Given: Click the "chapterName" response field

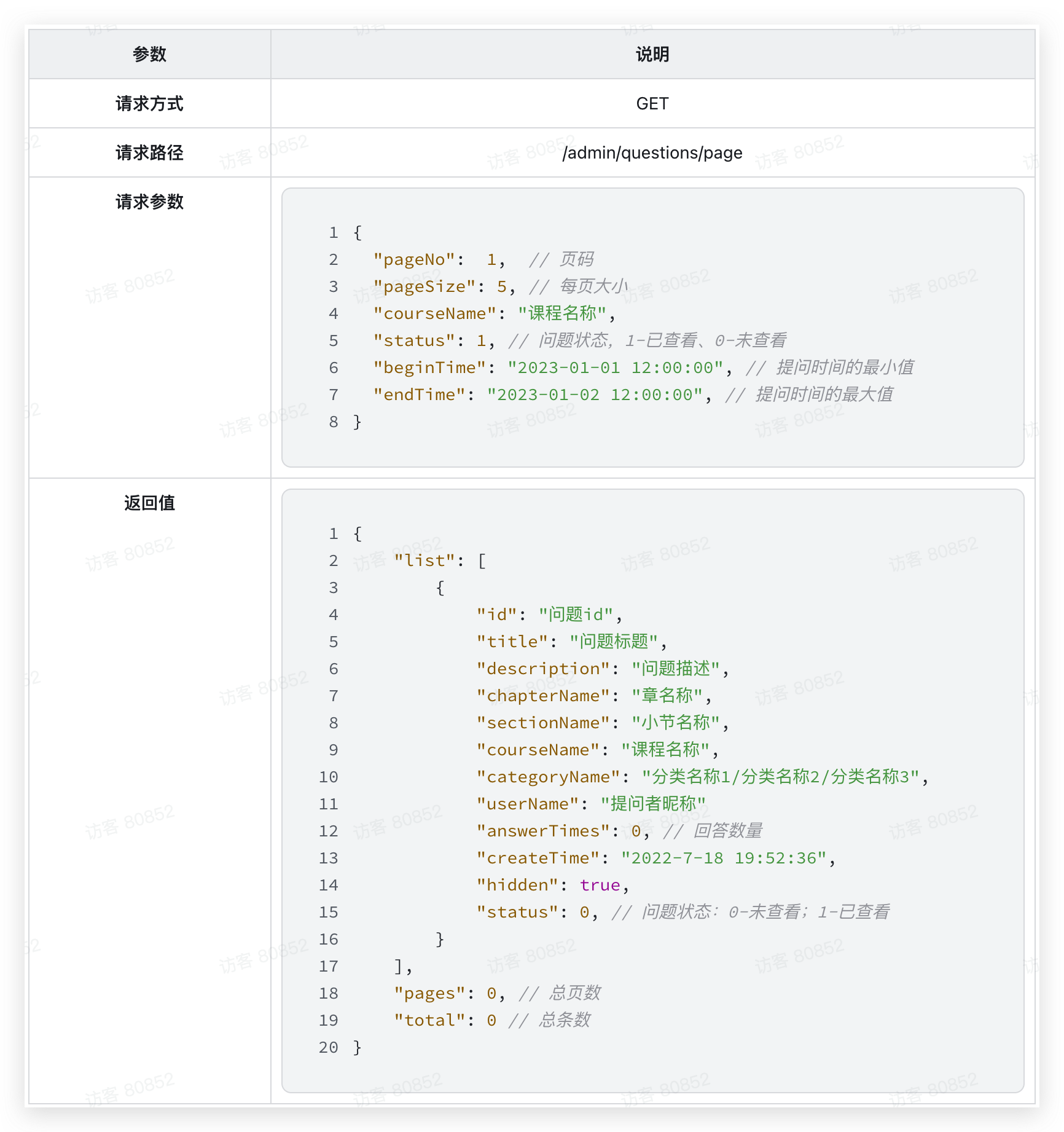Looking at the screenshot, I should point(594,696).
